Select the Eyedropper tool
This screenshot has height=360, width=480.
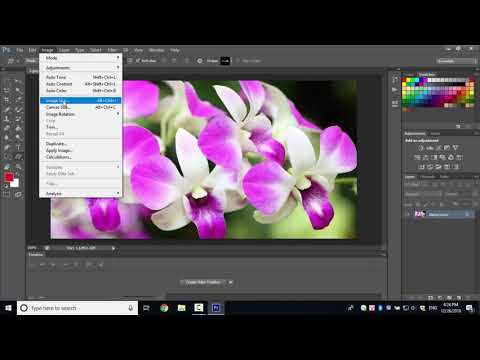[x=18, y=100]
